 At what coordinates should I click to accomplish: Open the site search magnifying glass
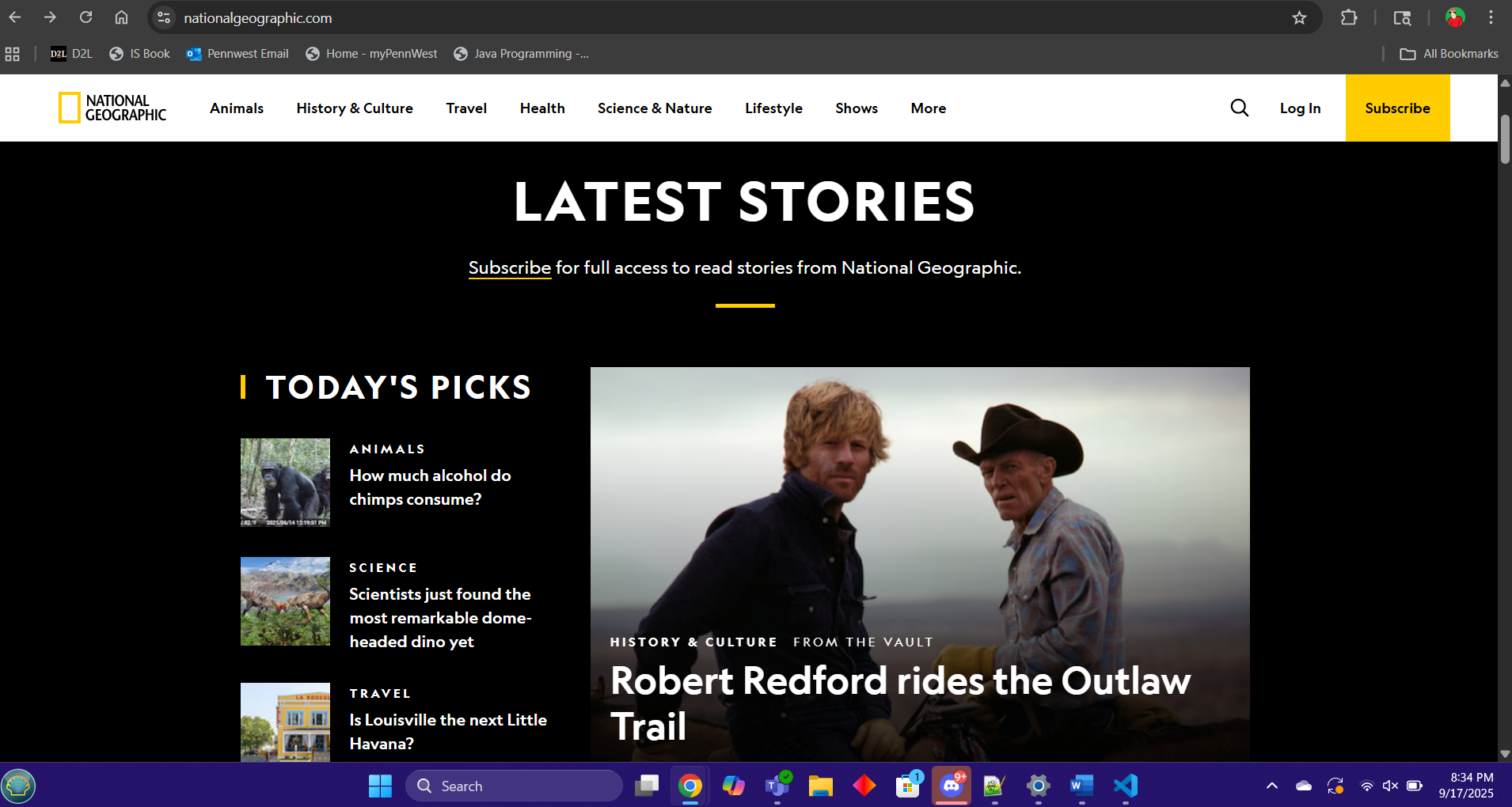[1238, 108]
